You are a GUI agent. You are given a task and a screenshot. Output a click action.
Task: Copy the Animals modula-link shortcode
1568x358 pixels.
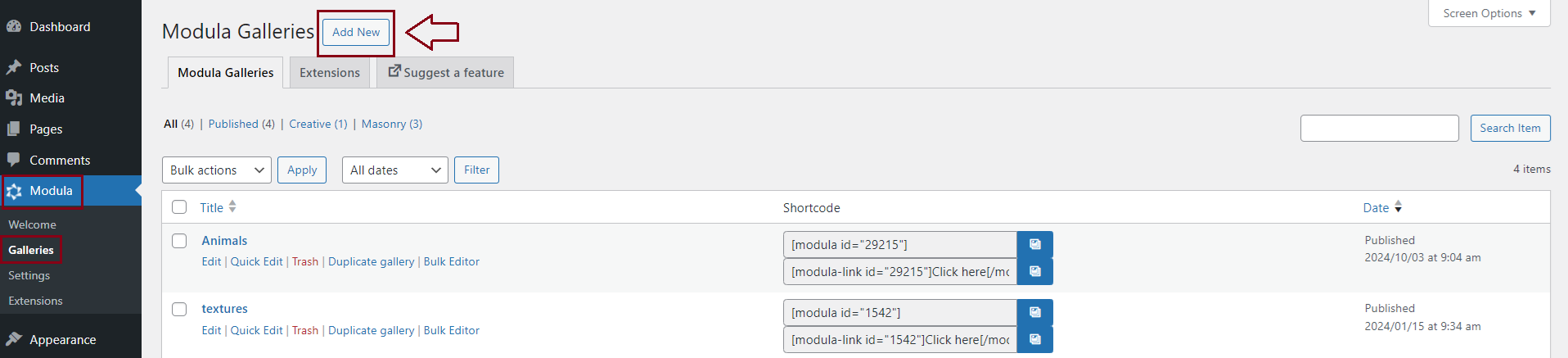tap(1034, 271)
